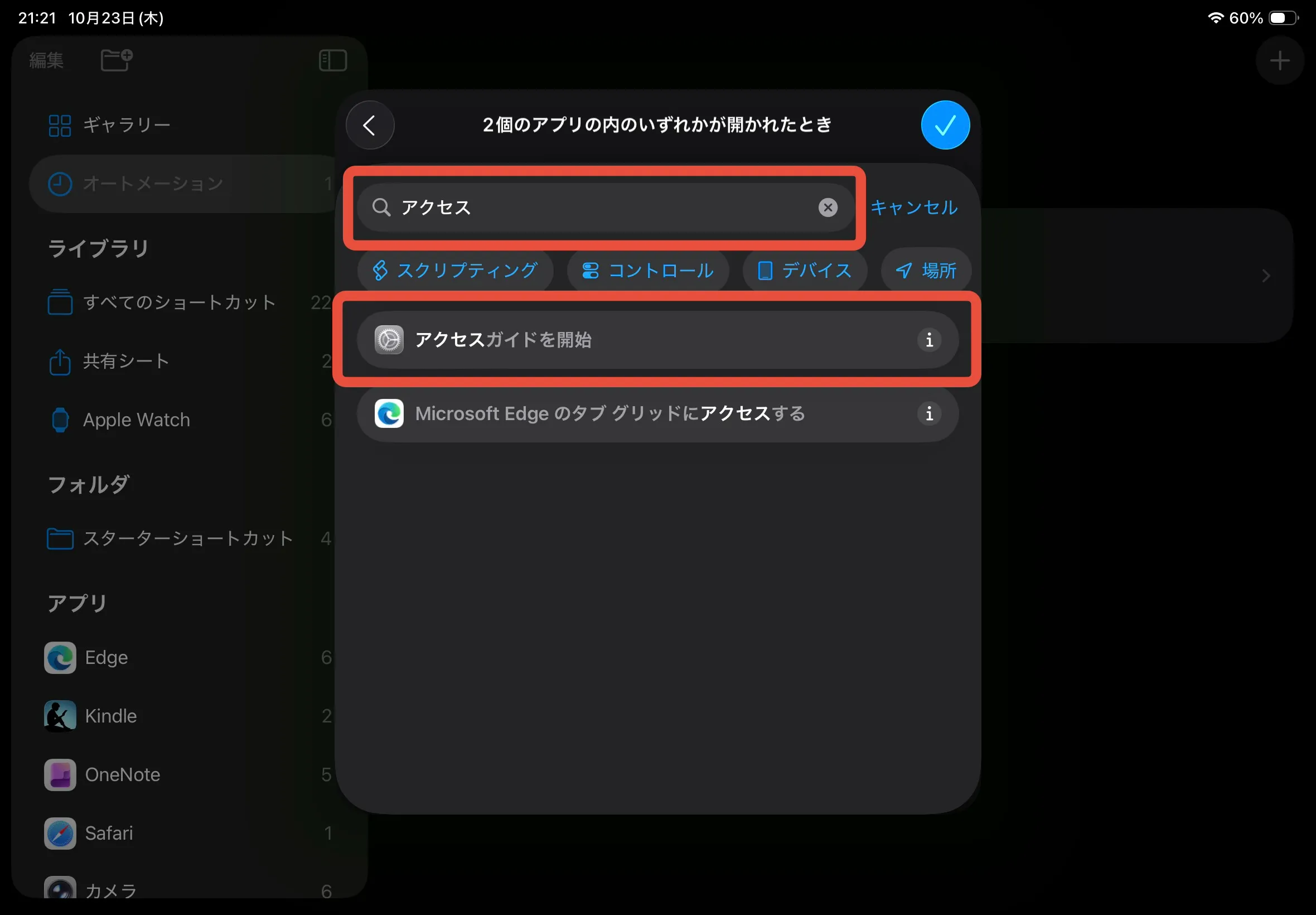Open info for アクセスガイドを開始 action
Image resolution: width=1316 pixels, height=915 pixels.
[x=928, y=340]
